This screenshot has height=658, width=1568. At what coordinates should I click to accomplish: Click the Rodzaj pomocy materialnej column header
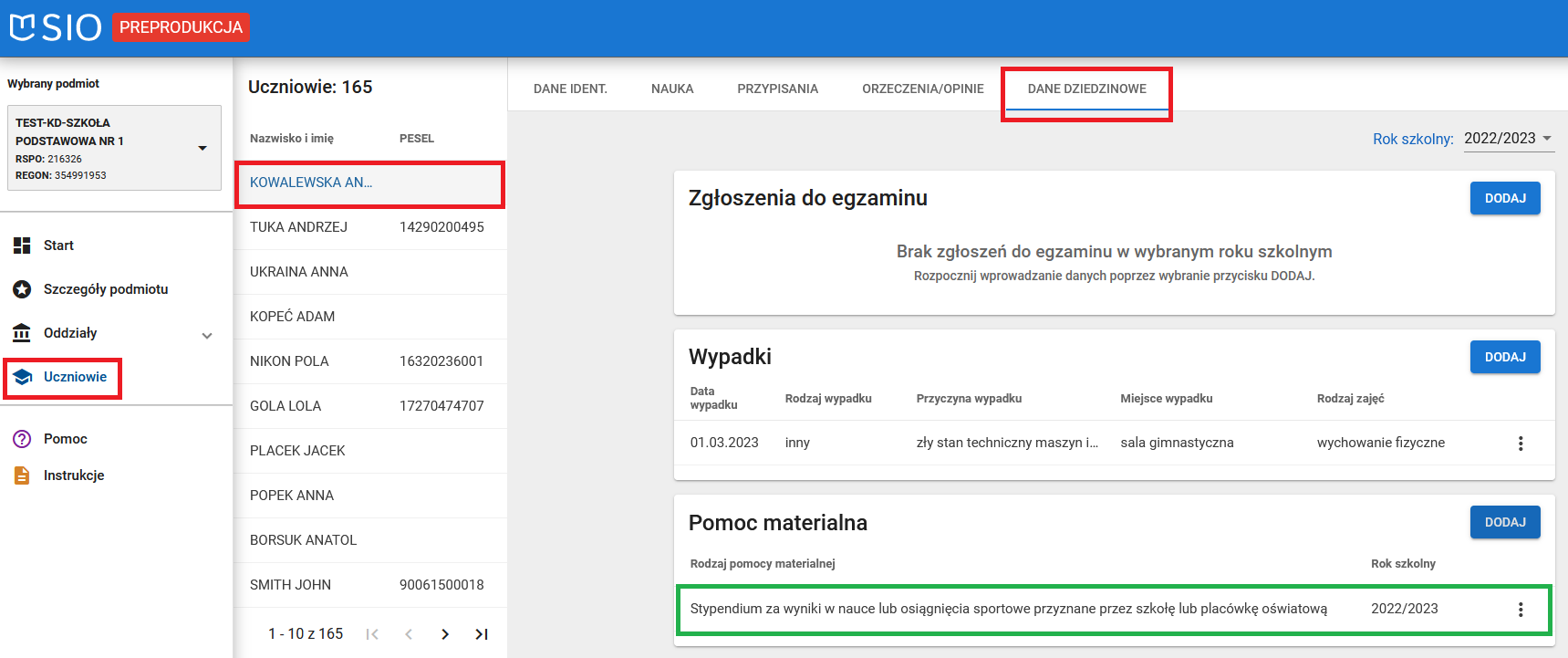coord(763,564)
